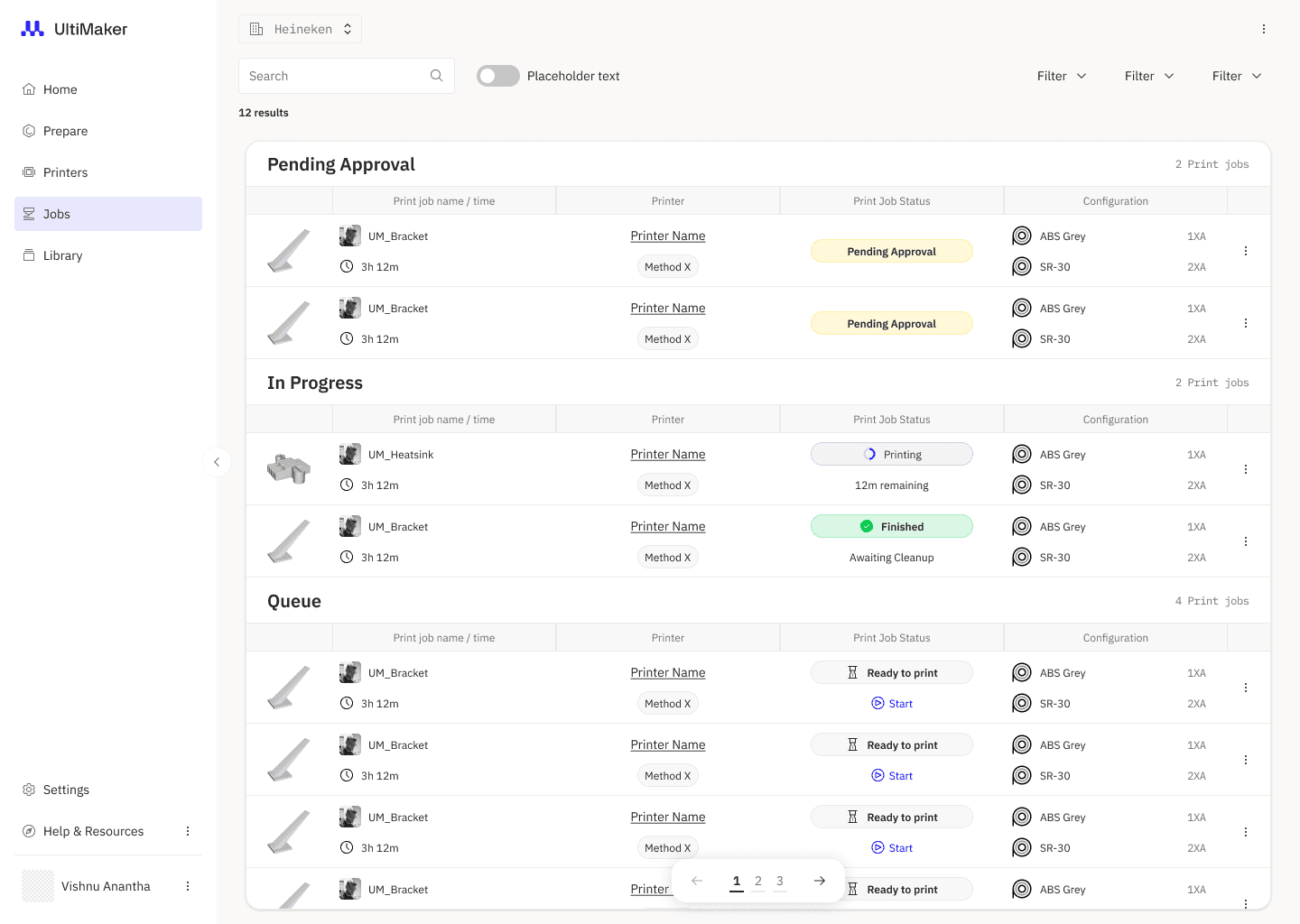Open the page options menu at top right
The width and height of the screenshot is (1300, 924).
1264,29
